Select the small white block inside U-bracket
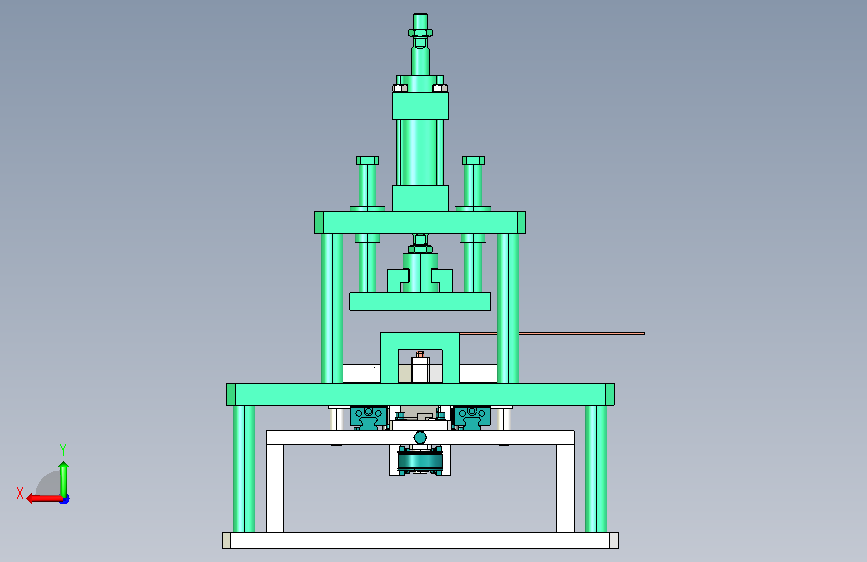The image size is (867, 562). point(420,370)
